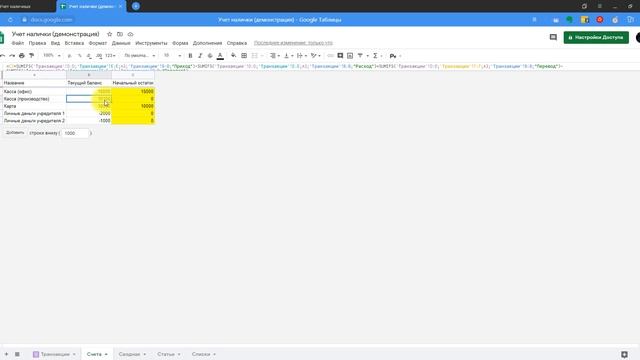This screenshot has height=360, width=640.
Task: Switch to the Транзакции sheet tab
Action: coord(55,354)
